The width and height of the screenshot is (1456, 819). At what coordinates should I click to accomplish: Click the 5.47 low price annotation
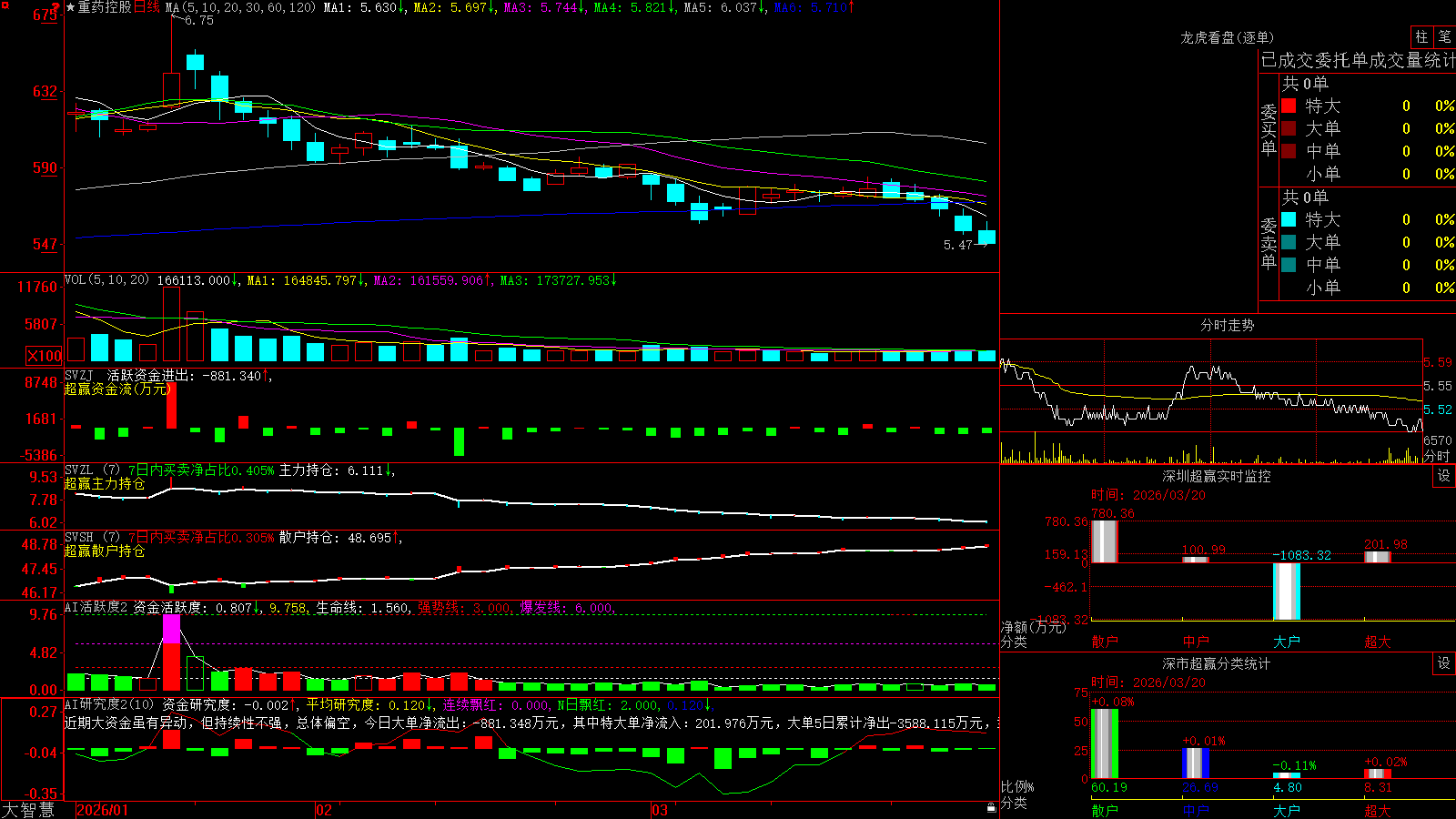pyautogui.click(x=958, y=245)
